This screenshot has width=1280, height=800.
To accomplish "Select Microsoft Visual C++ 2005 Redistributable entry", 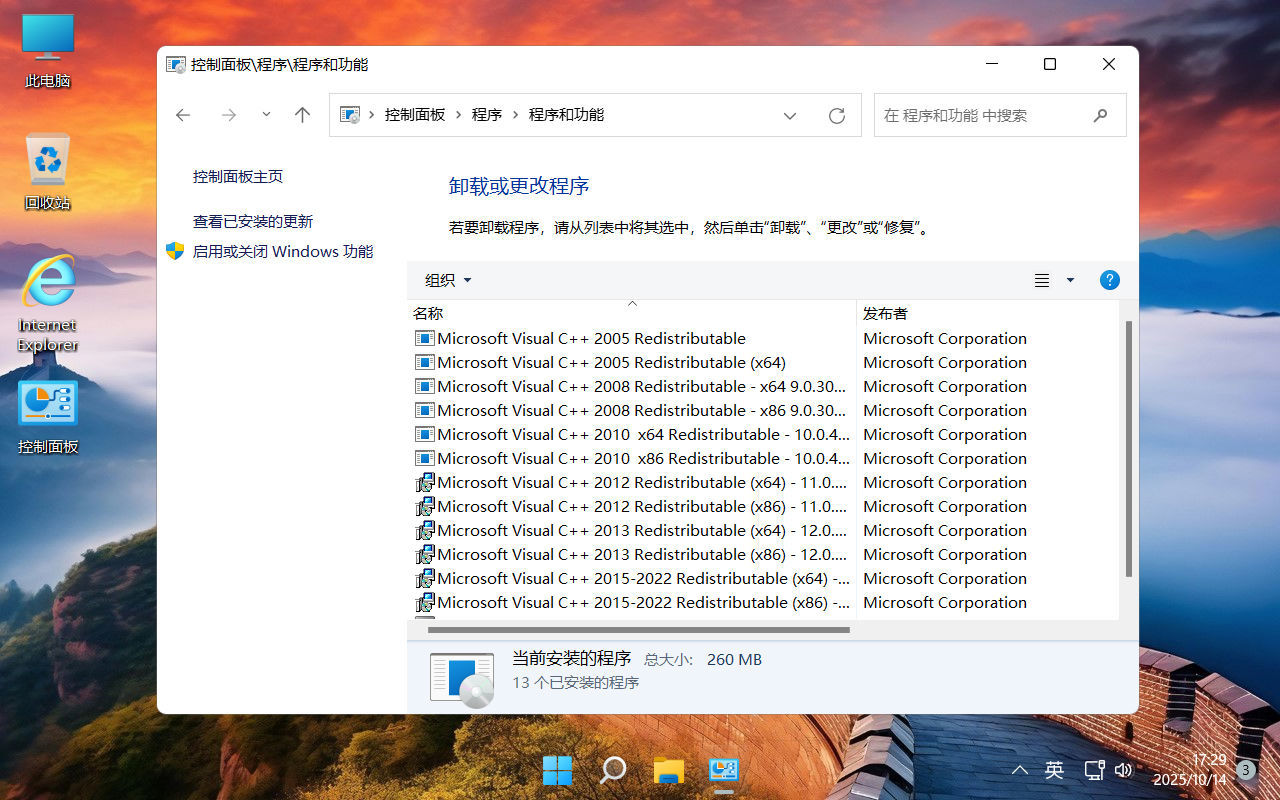I will 590,338.
